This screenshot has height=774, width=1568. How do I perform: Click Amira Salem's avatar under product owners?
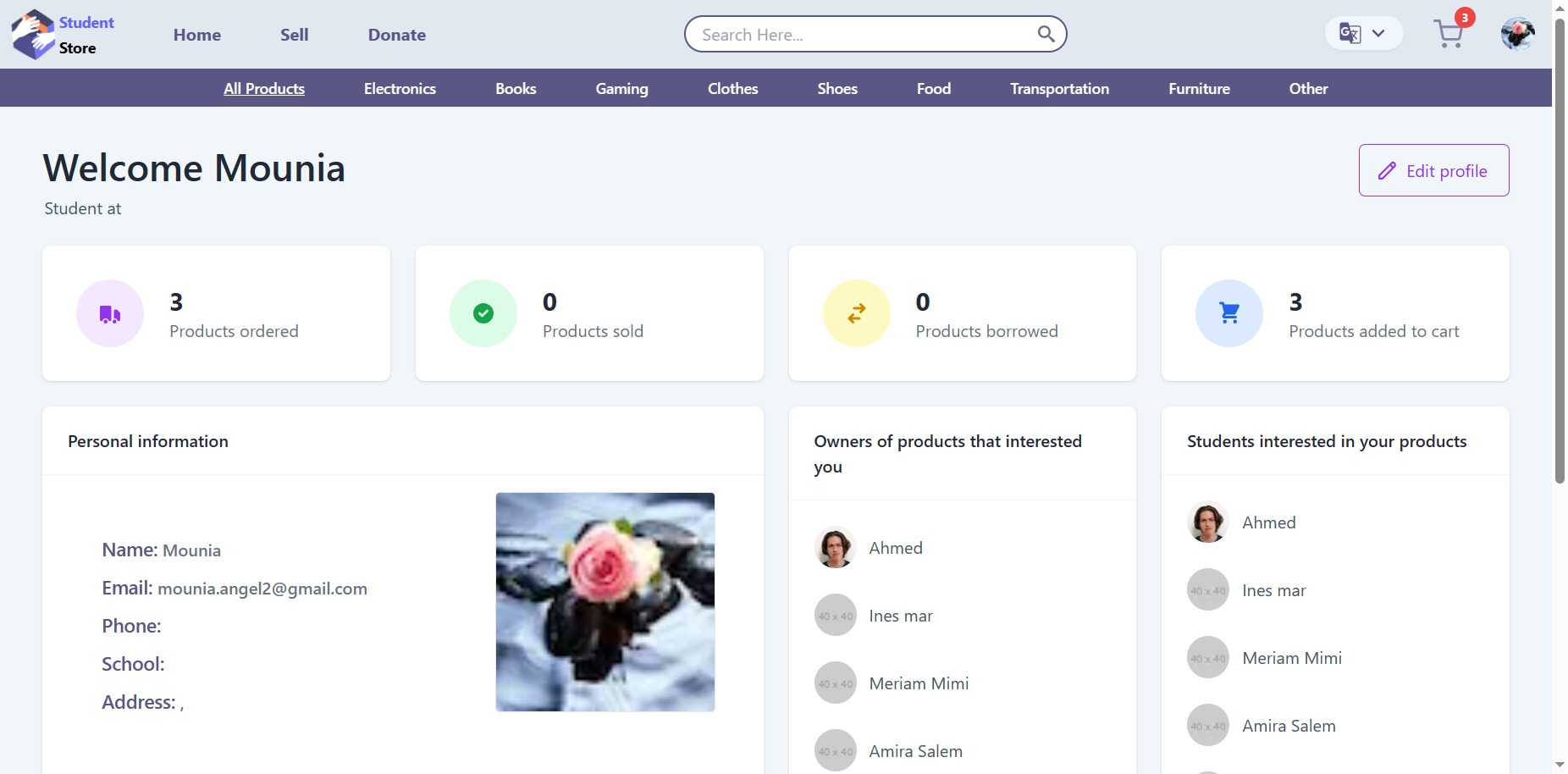836,751
